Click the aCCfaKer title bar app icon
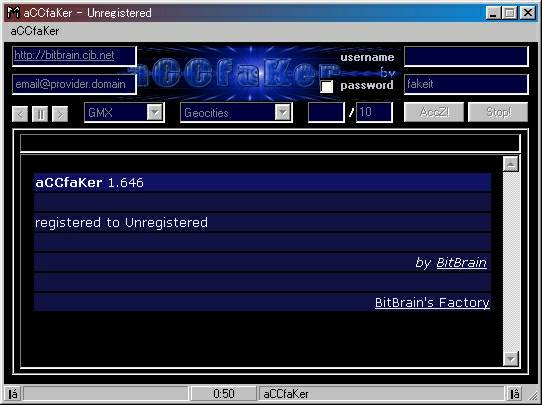542x405 pixels. (13, 13)
